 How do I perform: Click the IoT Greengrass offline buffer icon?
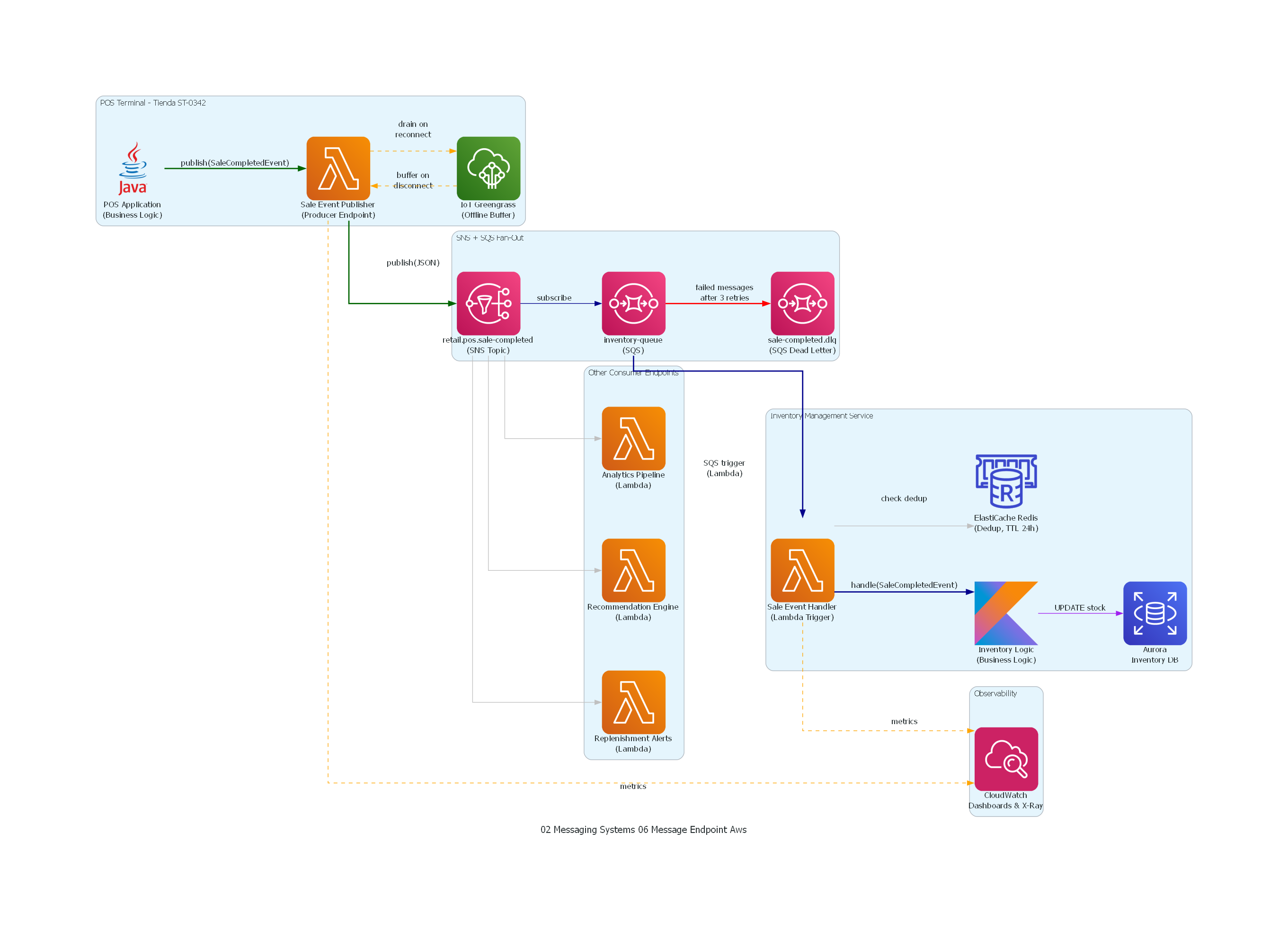[x=488, y=168]
